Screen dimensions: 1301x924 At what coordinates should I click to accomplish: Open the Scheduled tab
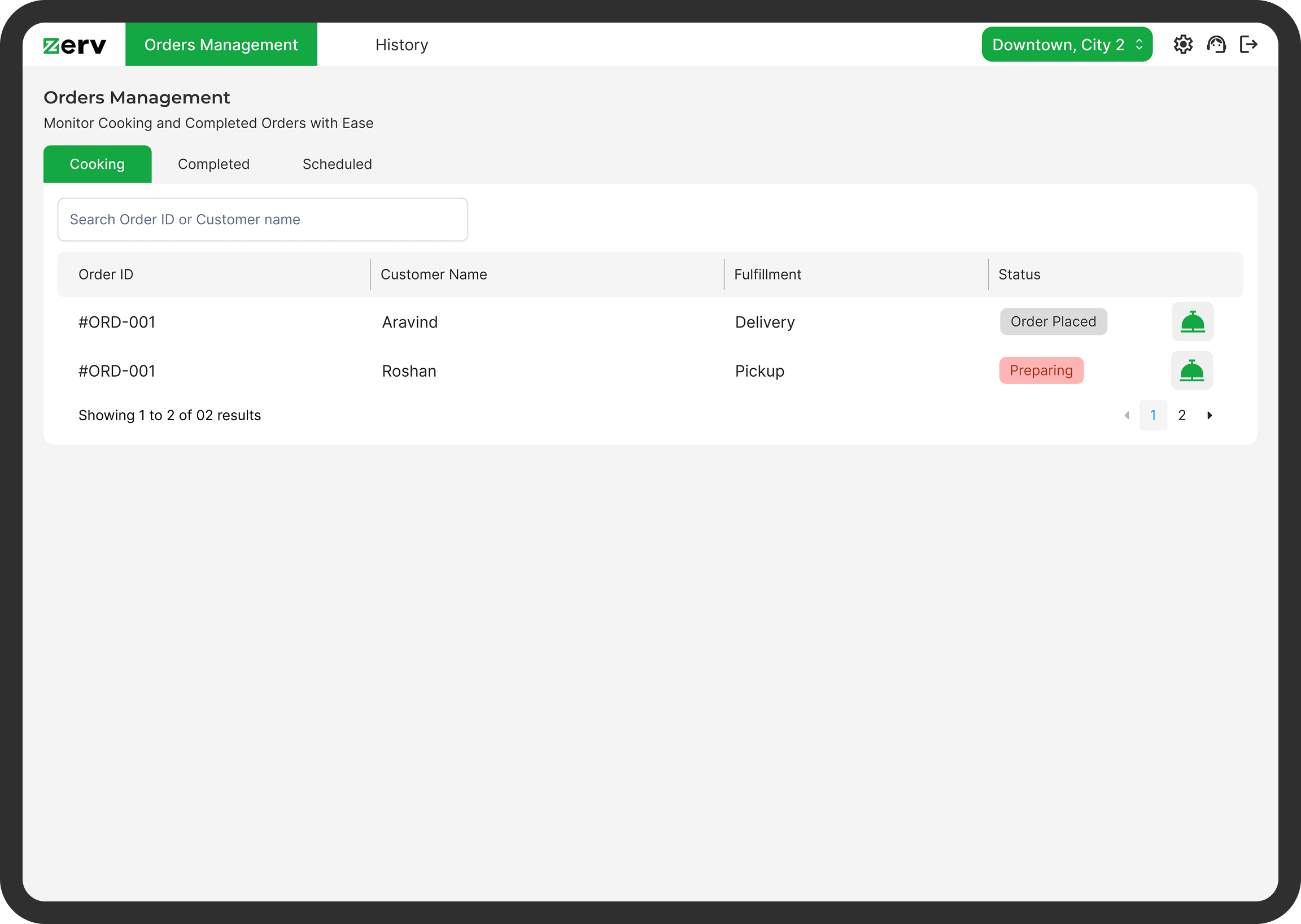[337, 164]
